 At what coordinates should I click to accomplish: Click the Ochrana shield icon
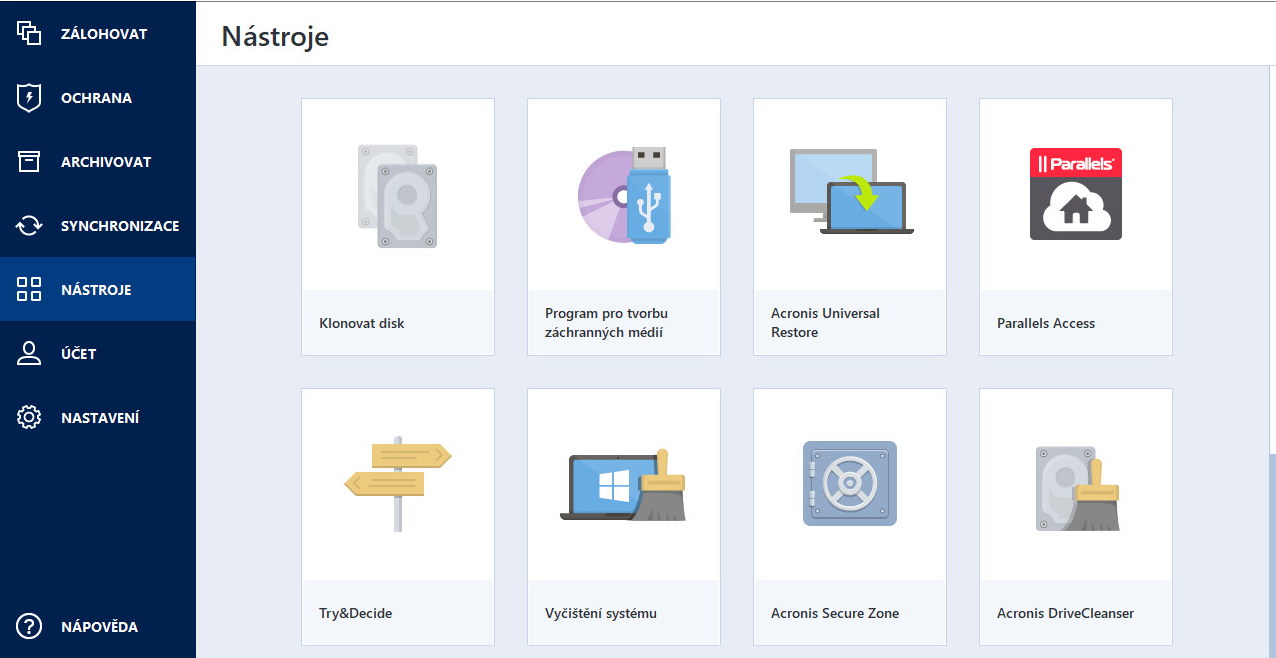click(29, 98)
